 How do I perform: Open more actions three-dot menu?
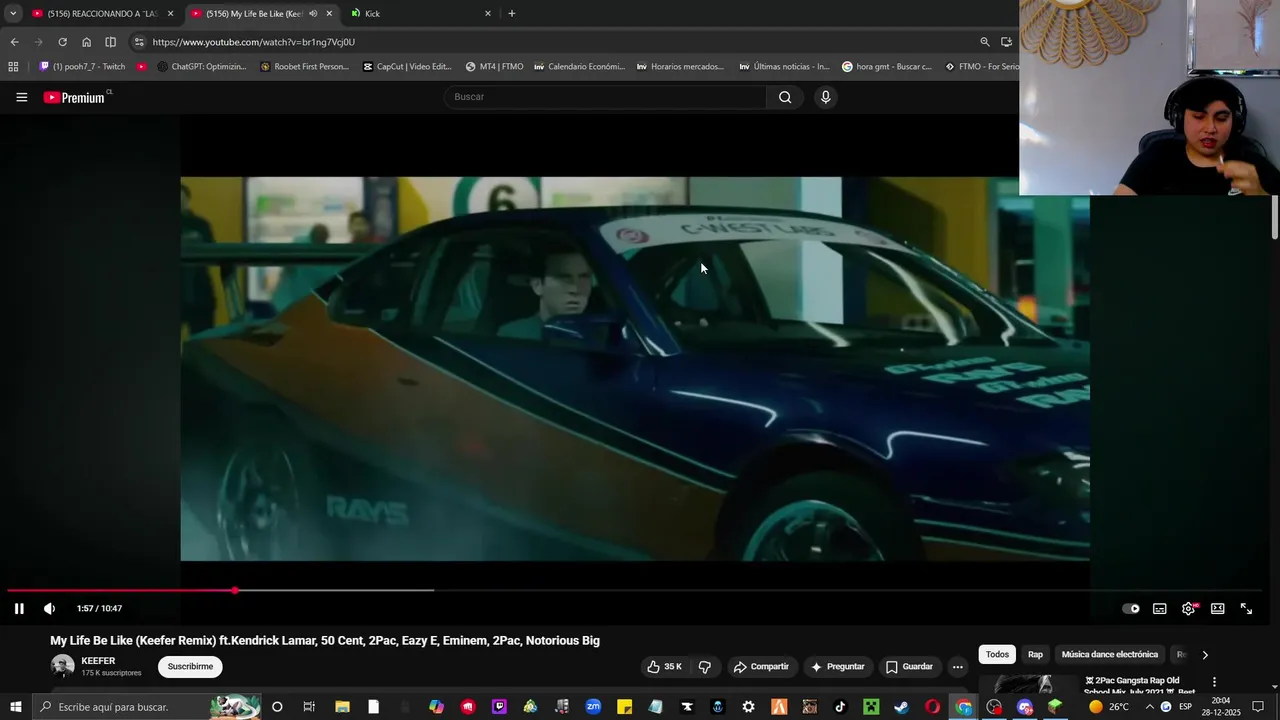(957, 667)
